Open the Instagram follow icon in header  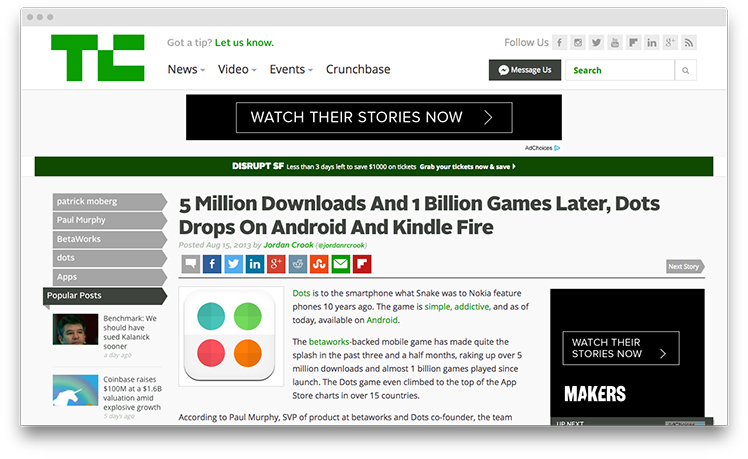click(x=578, y=42)
